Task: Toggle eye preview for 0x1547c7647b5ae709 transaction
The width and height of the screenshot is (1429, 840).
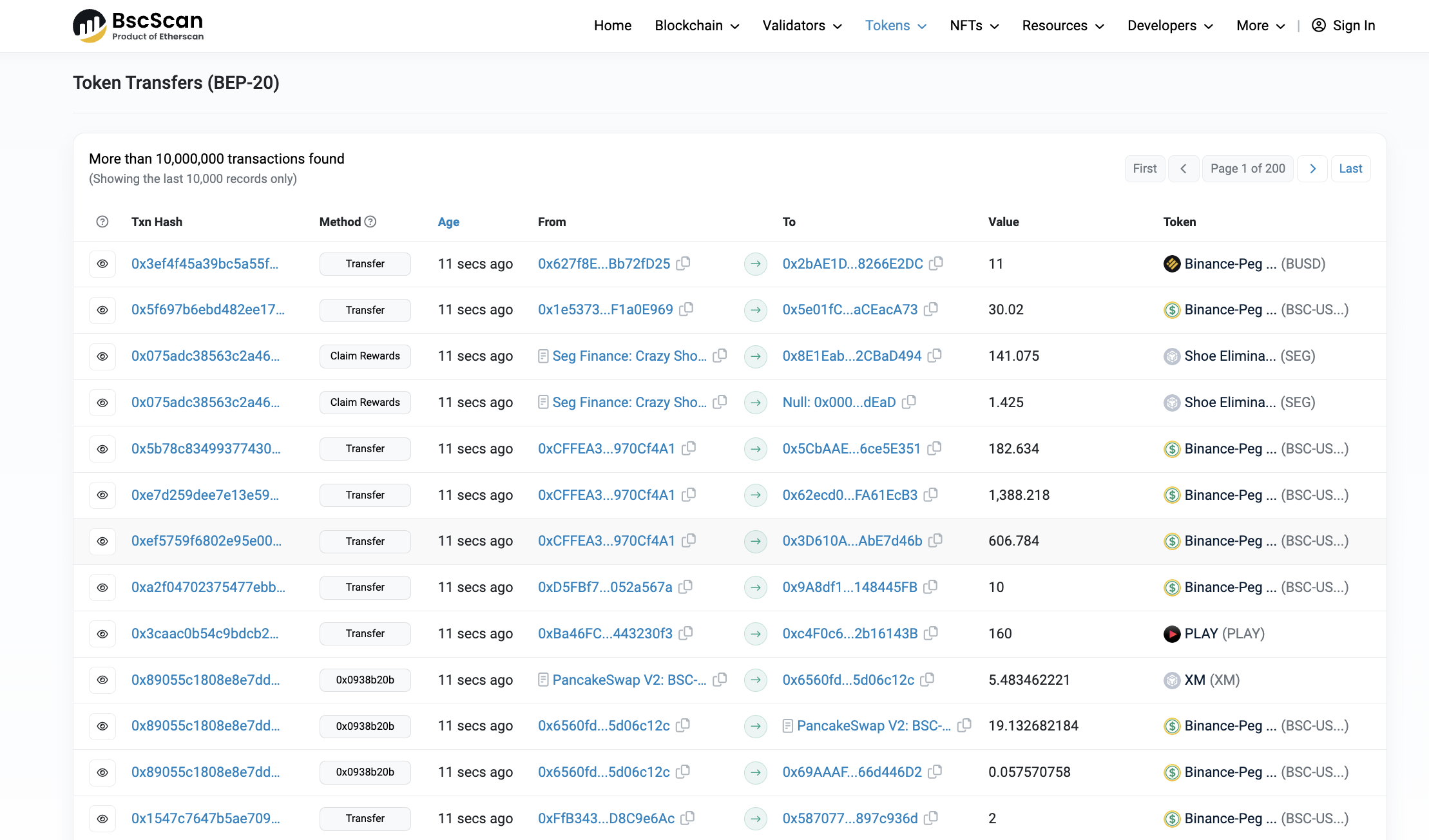Action: coord(102,819)
